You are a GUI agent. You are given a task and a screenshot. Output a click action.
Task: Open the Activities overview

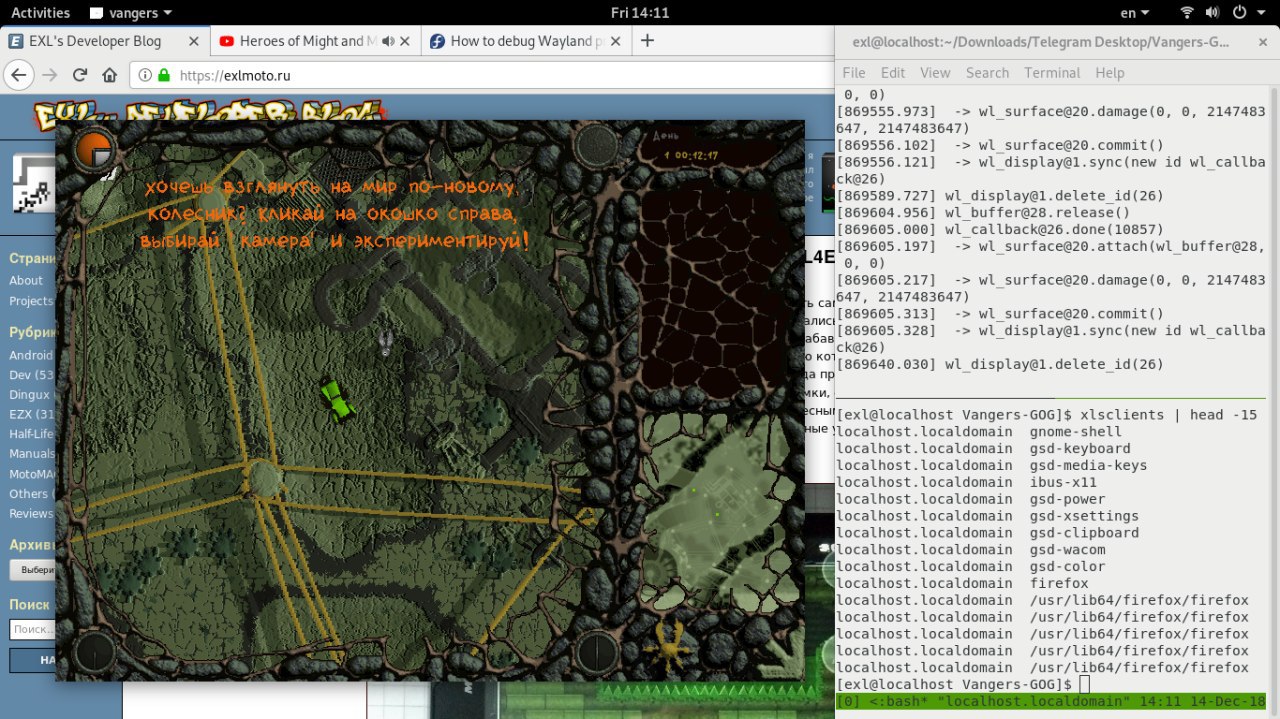tap(40, 13)
